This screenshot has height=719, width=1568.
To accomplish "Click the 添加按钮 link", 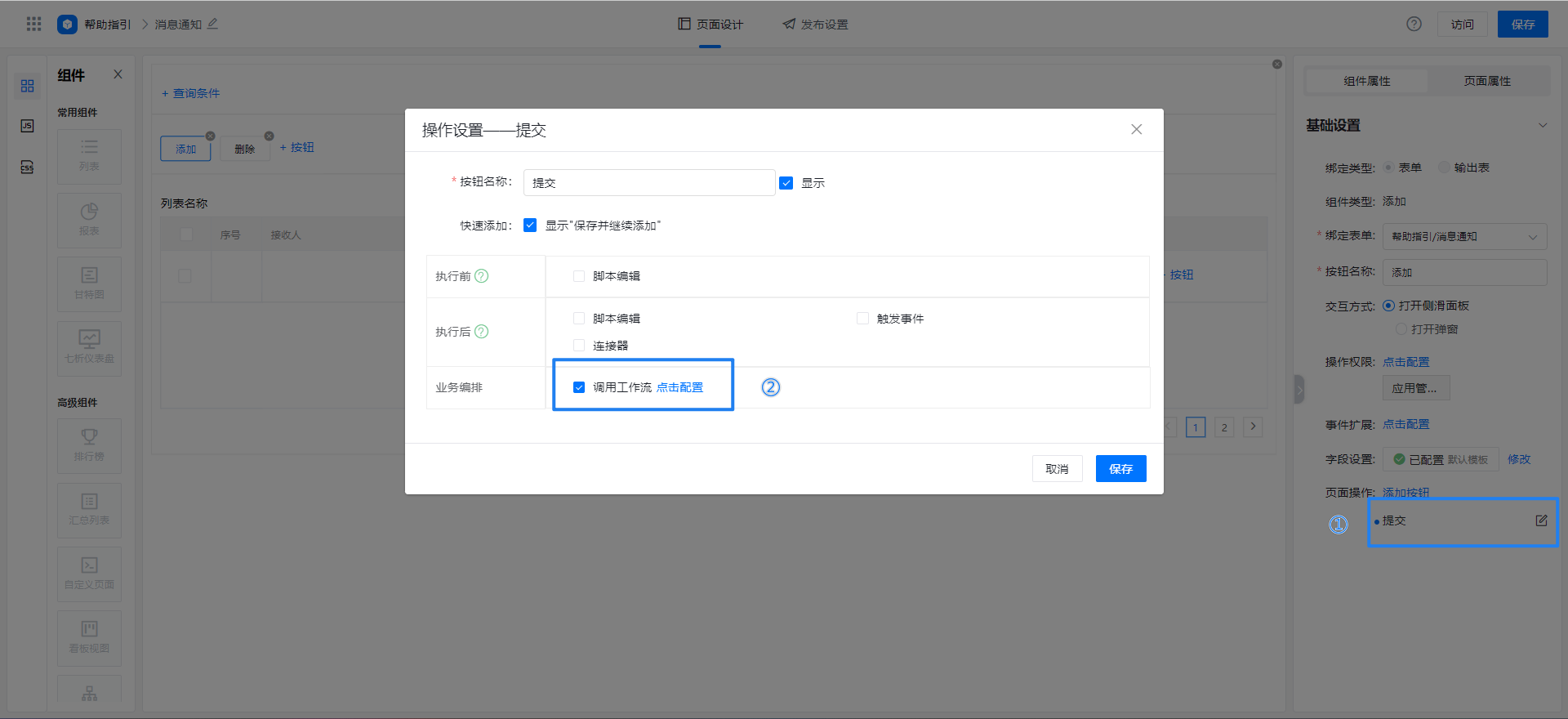I will (1405, 493).
